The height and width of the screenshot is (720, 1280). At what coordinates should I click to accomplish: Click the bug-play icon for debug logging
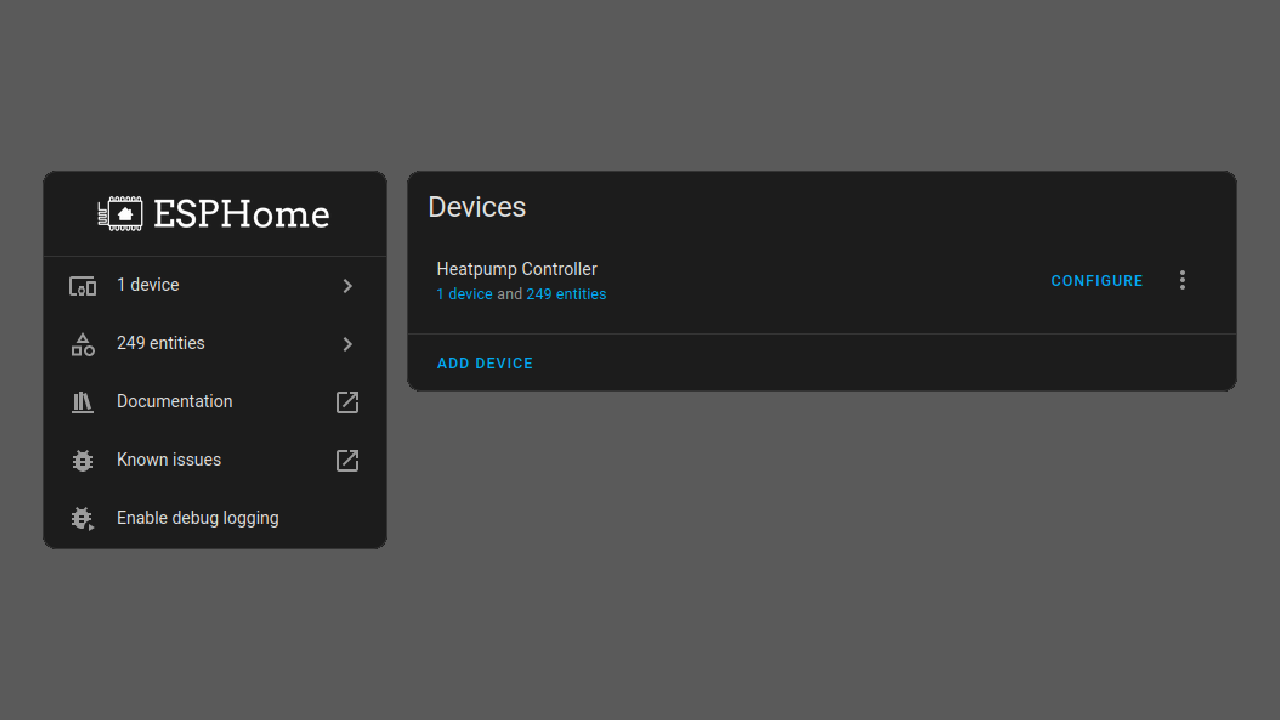click(x=82, y=519)
